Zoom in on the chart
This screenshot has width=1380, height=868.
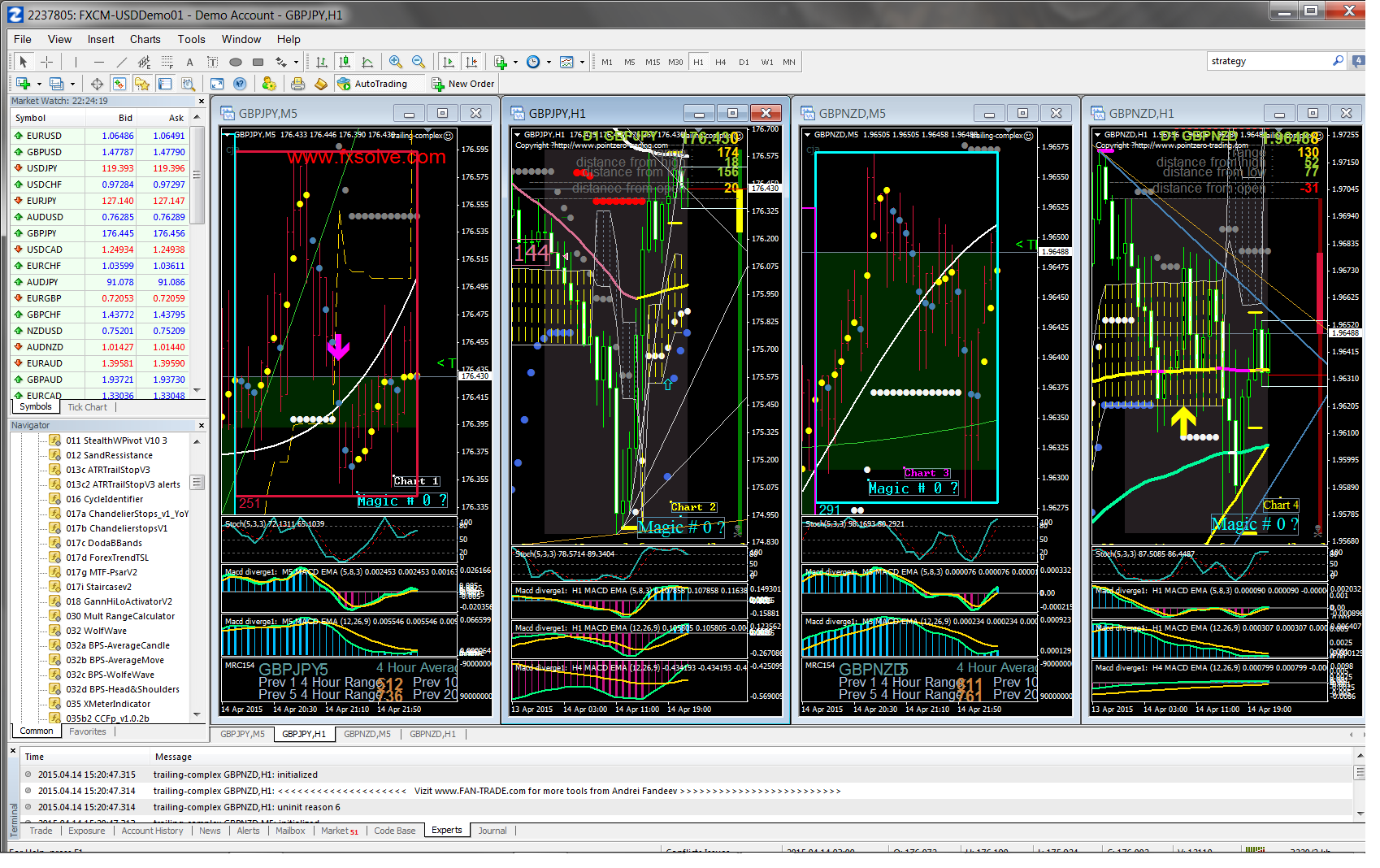396,62
